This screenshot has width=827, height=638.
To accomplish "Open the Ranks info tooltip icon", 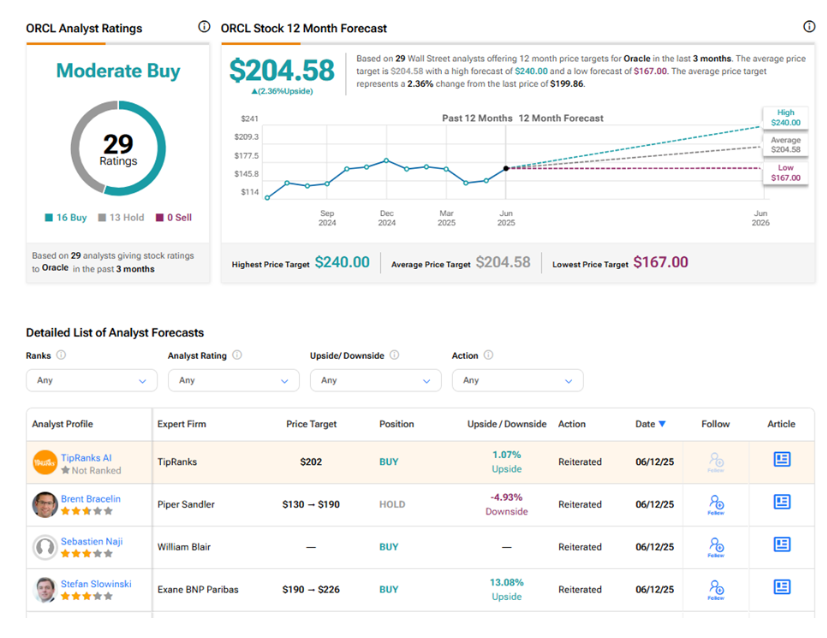I will click(61, 355).
